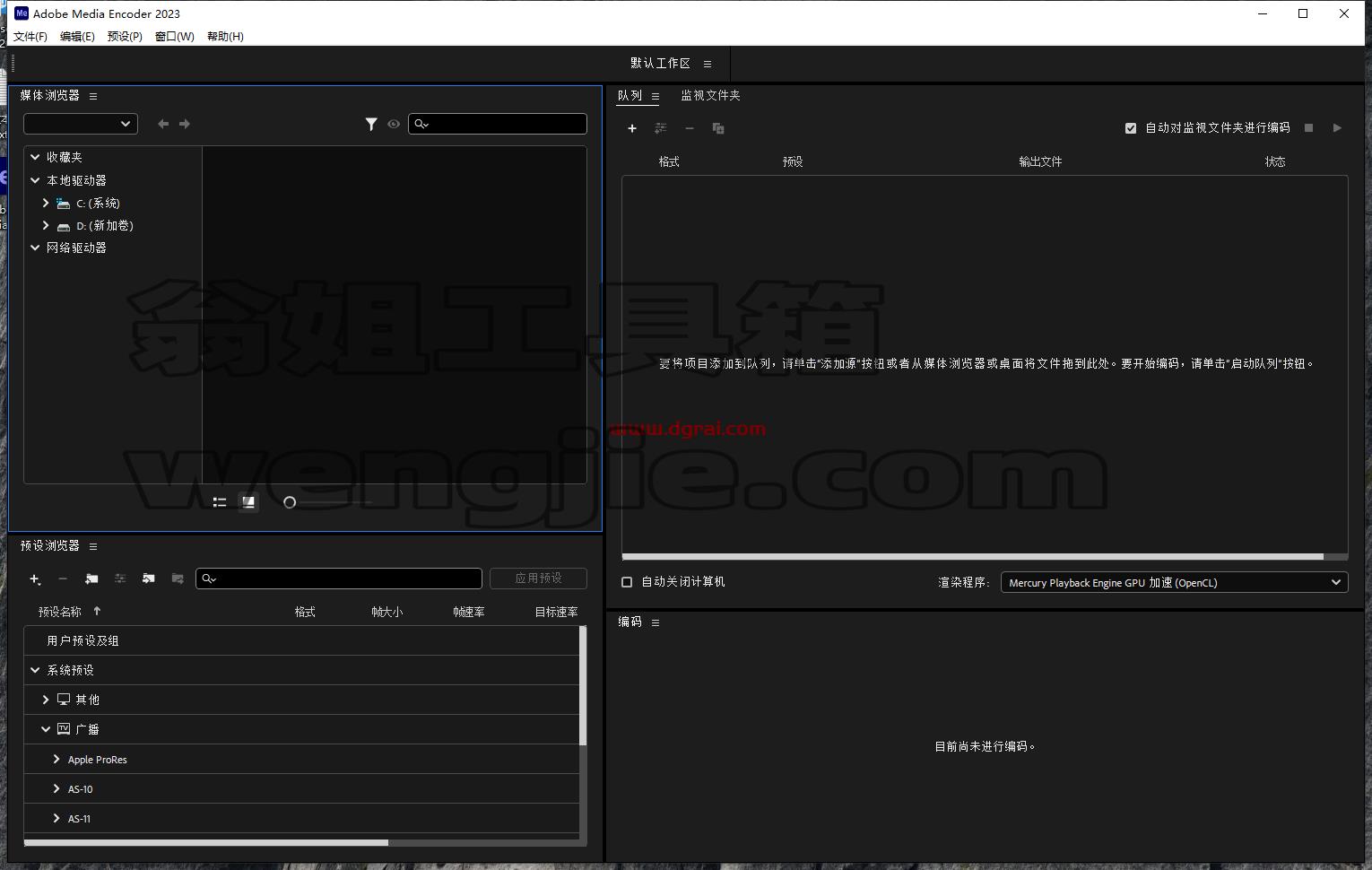Expand the AS-11 preset group
Viewport: 1372px width, 870px height.
56,819
